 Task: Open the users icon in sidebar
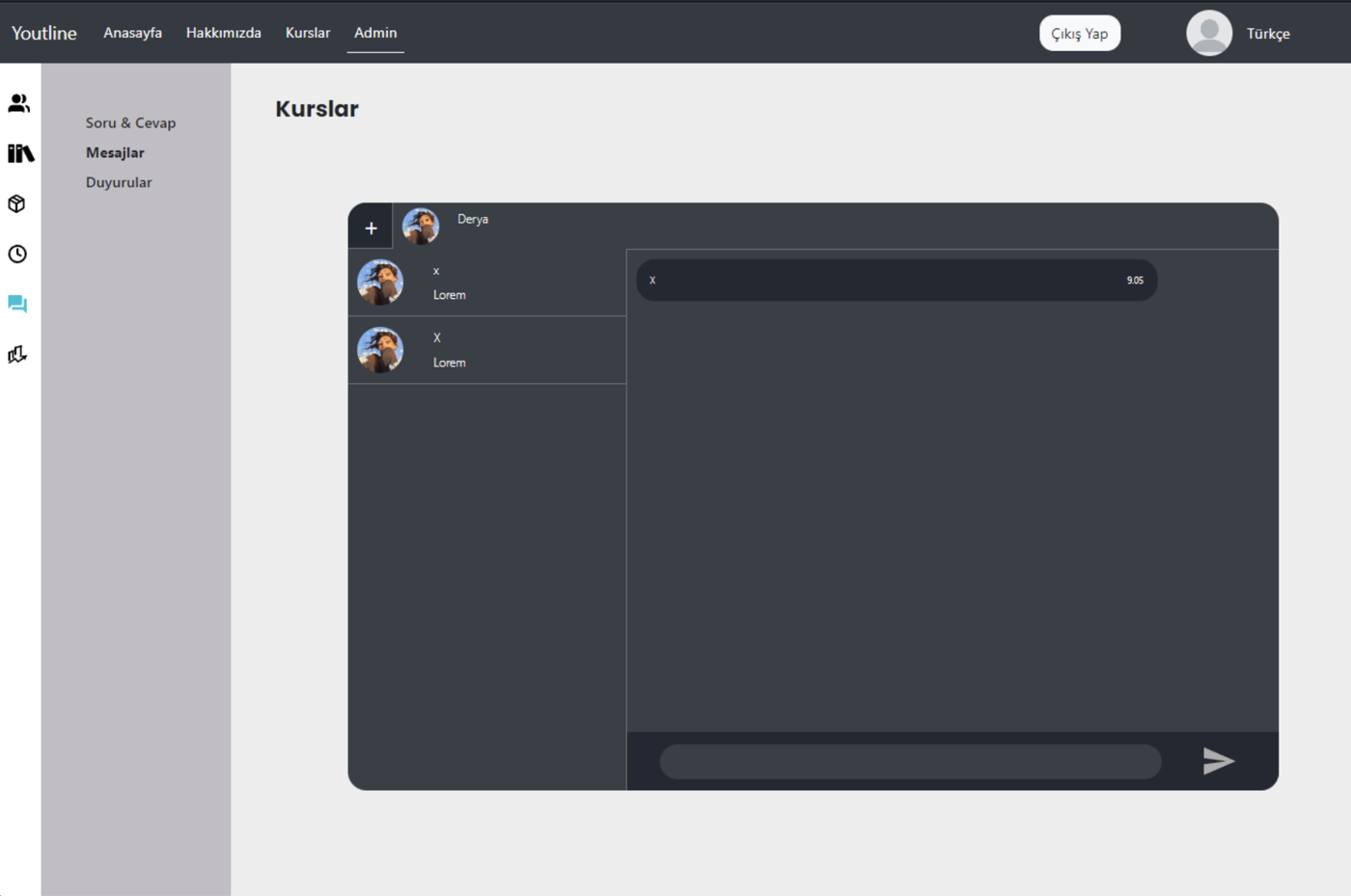[x=18, y=103]
